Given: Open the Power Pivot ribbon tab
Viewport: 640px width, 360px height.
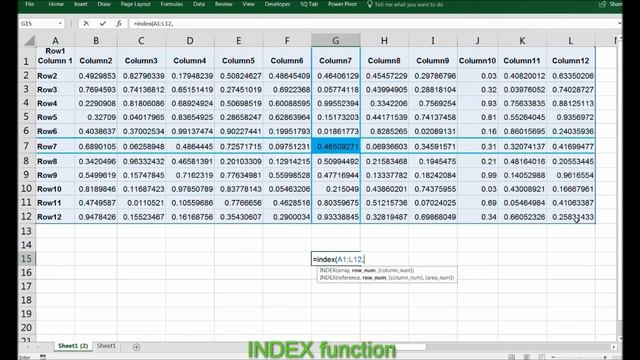Looking at the screenshot, I should pyautogui.click(x=342, y=4).
